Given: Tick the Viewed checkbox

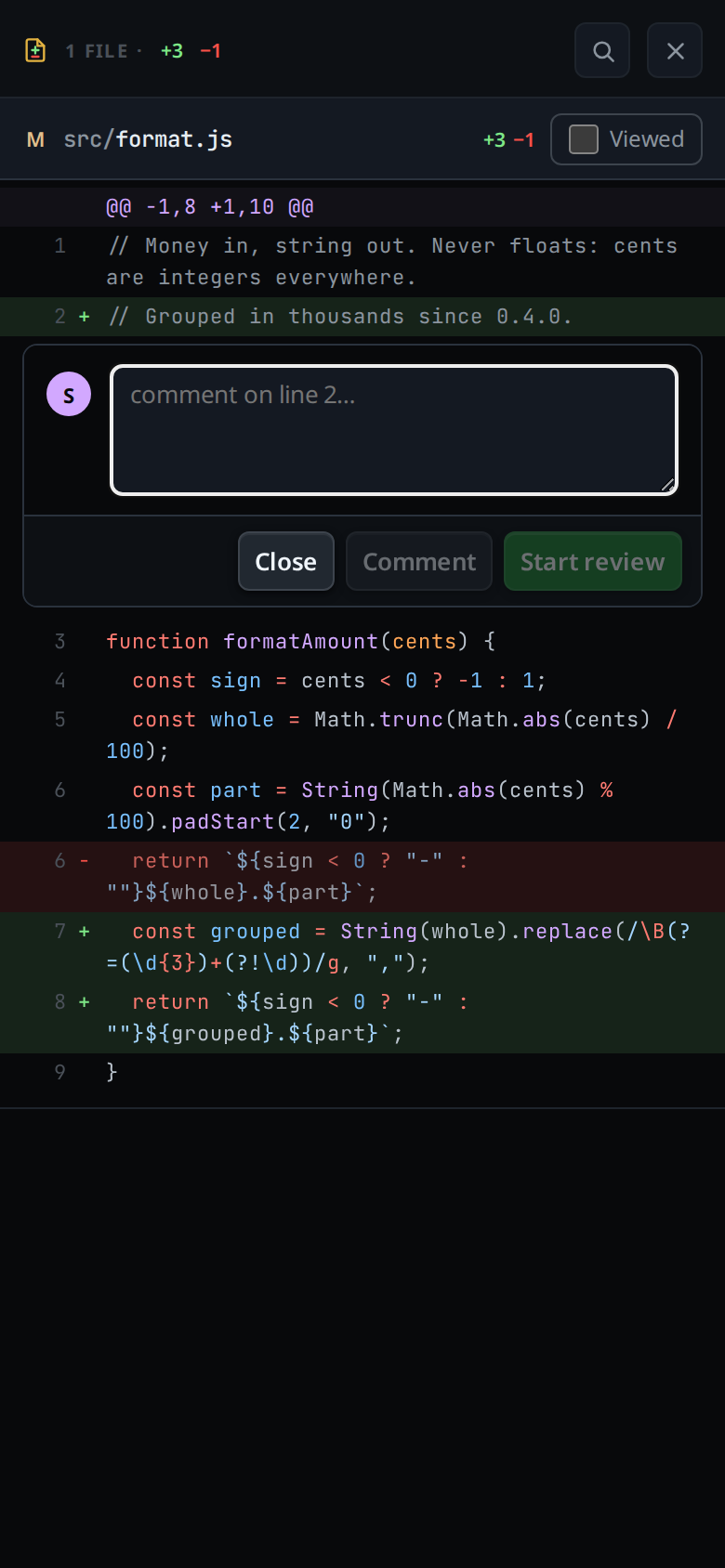Looking at the screenshot, I should pyautogui.click(x=584, y=139).
